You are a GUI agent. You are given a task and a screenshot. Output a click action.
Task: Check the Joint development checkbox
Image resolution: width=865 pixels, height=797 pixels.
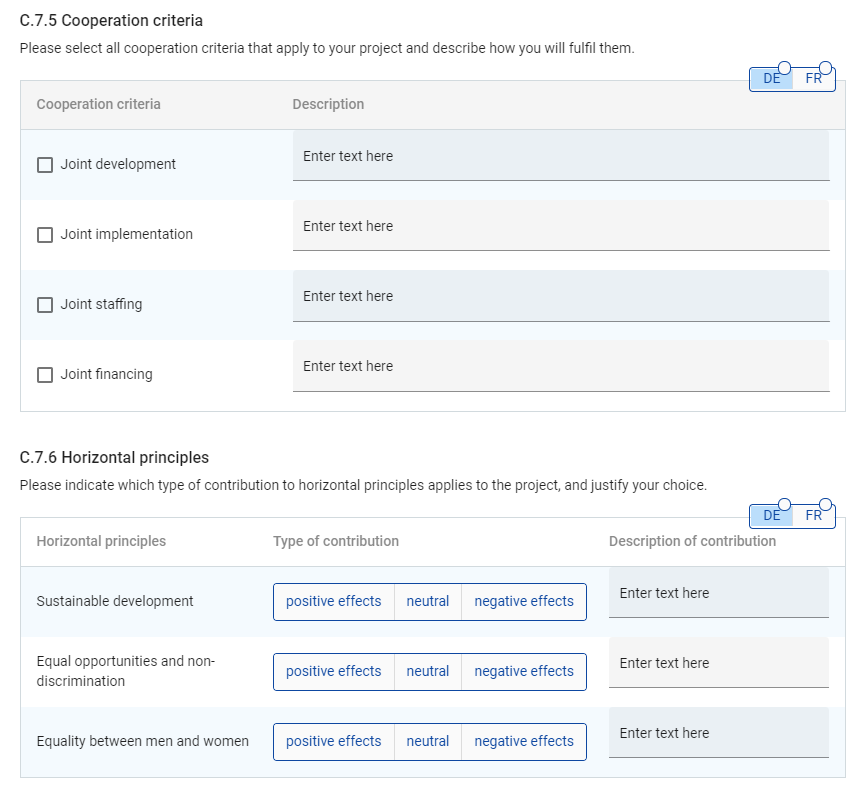[x=45, y=165]
